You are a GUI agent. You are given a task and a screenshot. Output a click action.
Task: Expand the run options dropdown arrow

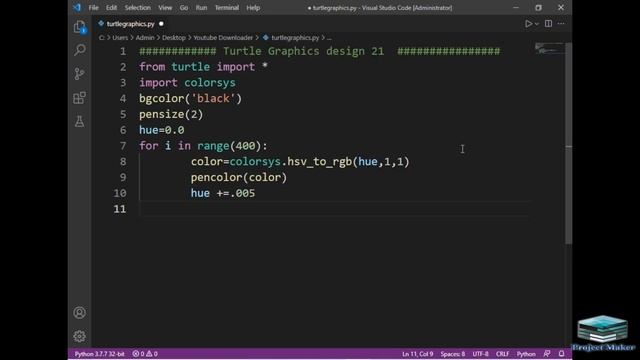(537, 24)
